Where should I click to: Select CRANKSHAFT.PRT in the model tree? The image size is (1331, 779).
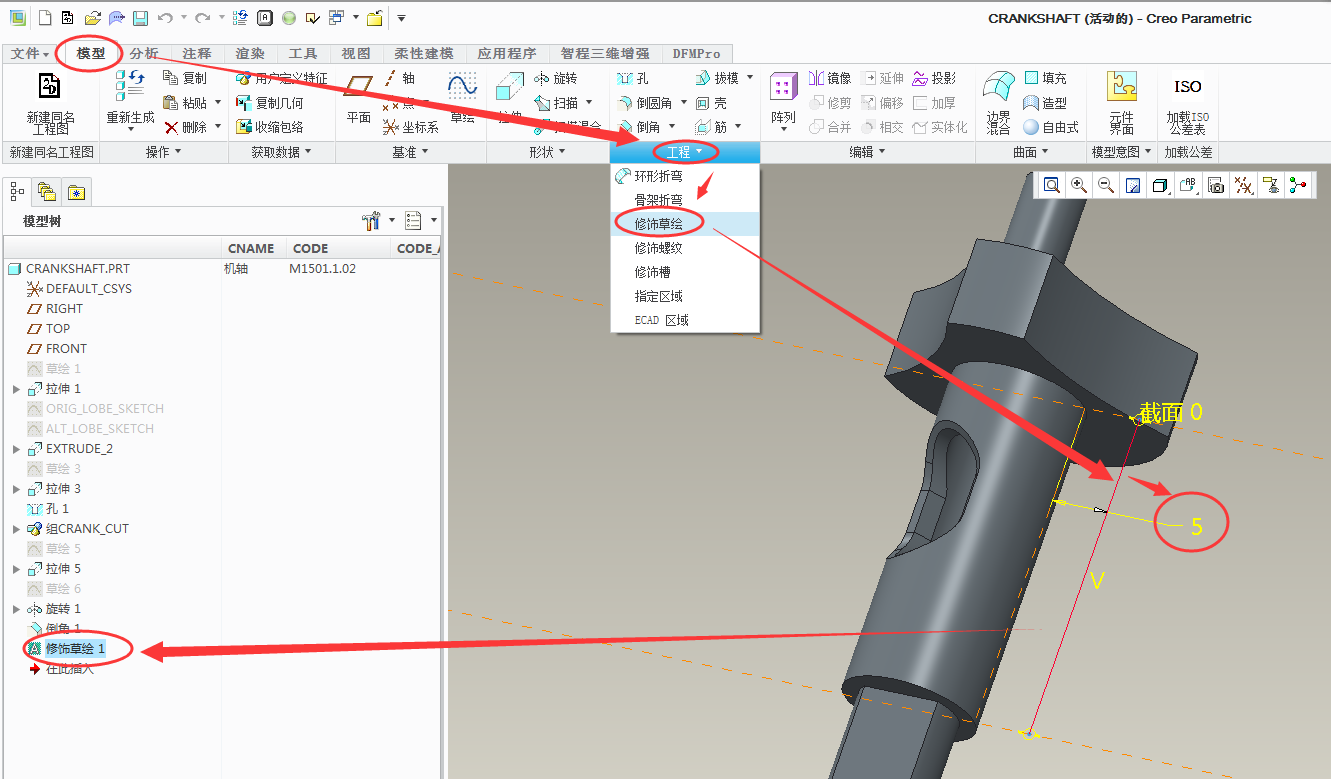(x=68, y=269)
